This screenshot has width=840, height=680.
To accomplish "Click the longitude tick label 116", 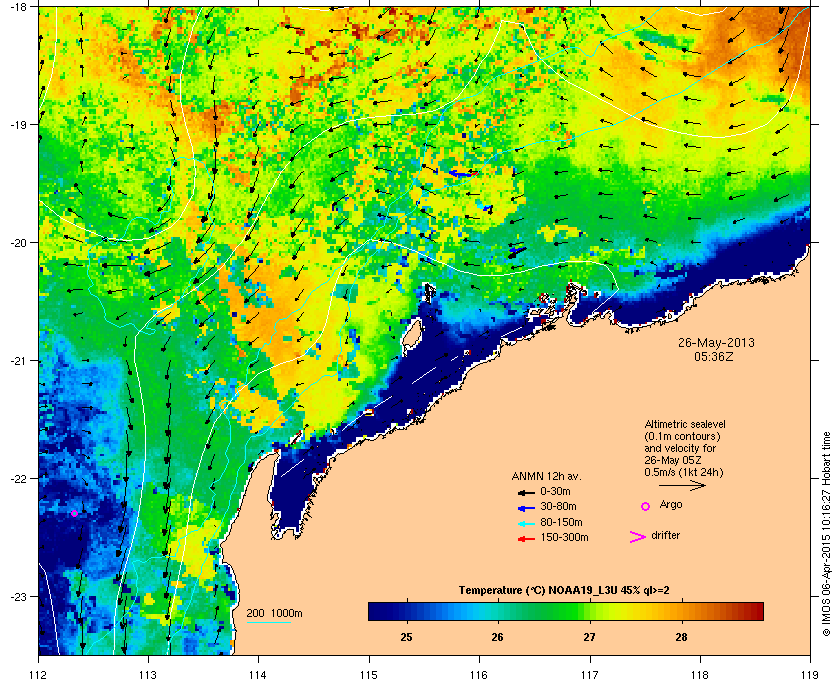I will (479, 675).
